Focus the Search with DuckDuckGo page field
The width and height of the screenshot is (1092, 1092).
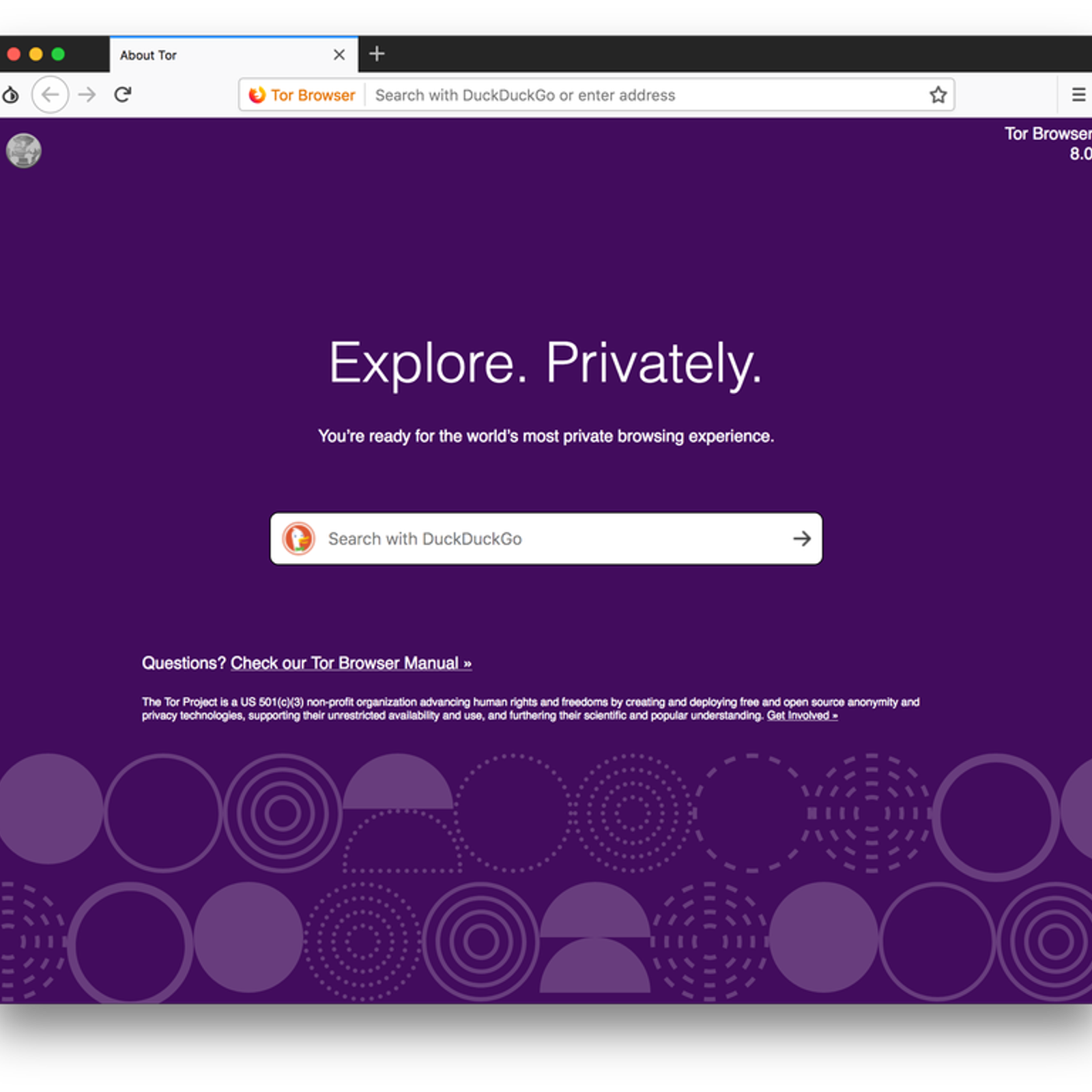click(546, 538)
